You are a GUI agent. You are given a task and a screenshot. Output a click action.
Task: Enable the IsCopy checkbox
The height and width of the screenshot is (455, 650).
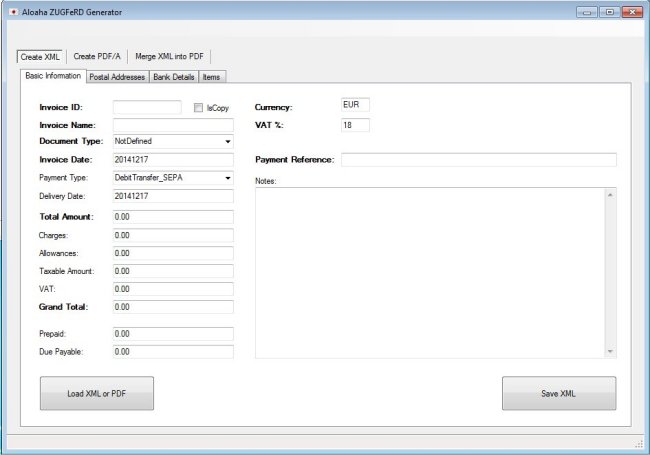click(x=198, y=108)
